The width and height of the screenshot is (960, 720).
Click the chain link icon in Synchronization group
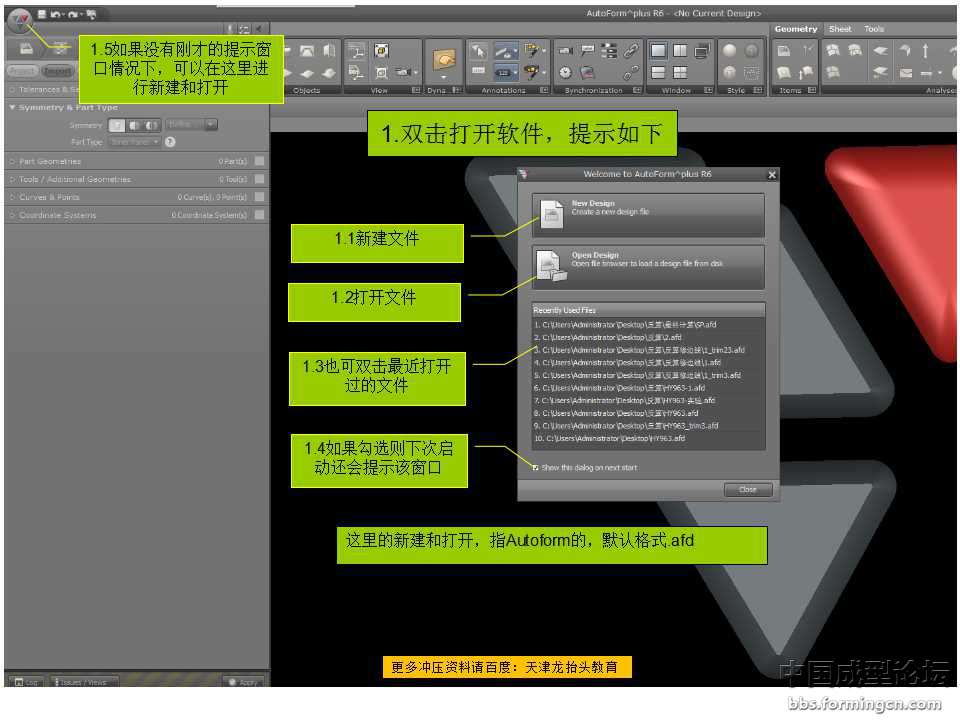coord(631,50)
